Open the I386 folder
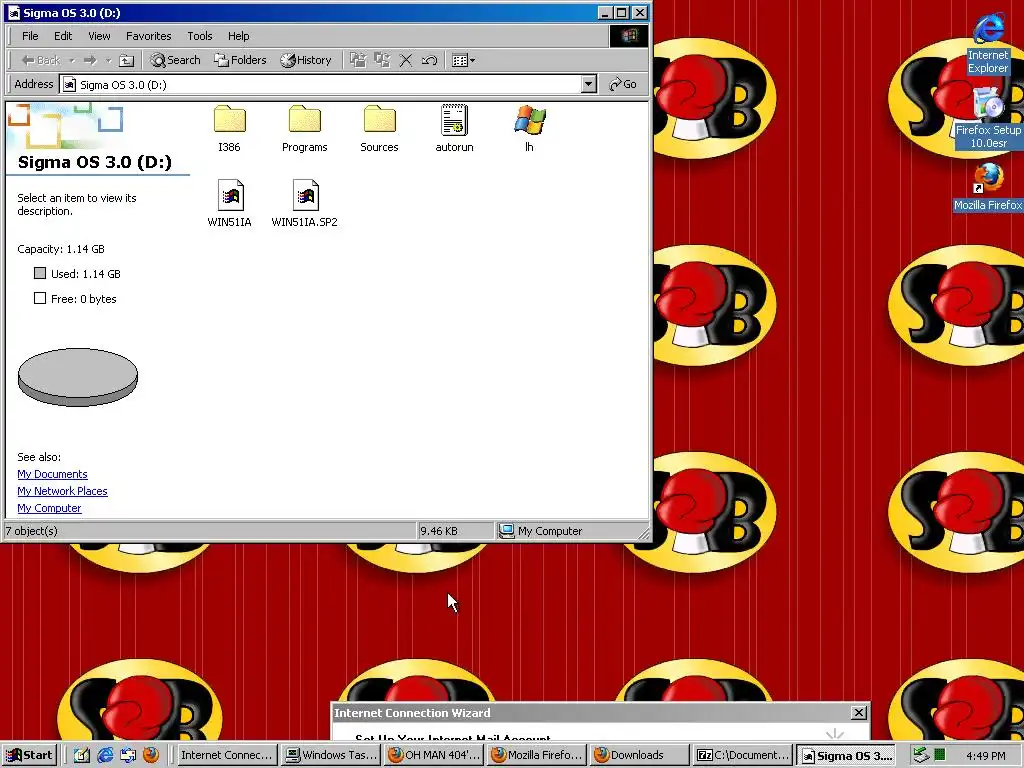 (x=229, y=129)
